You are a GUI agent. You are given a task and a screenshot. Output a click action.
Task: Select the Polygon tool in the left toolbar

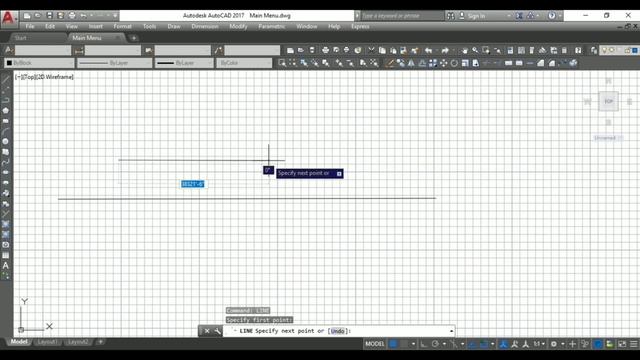6,111
